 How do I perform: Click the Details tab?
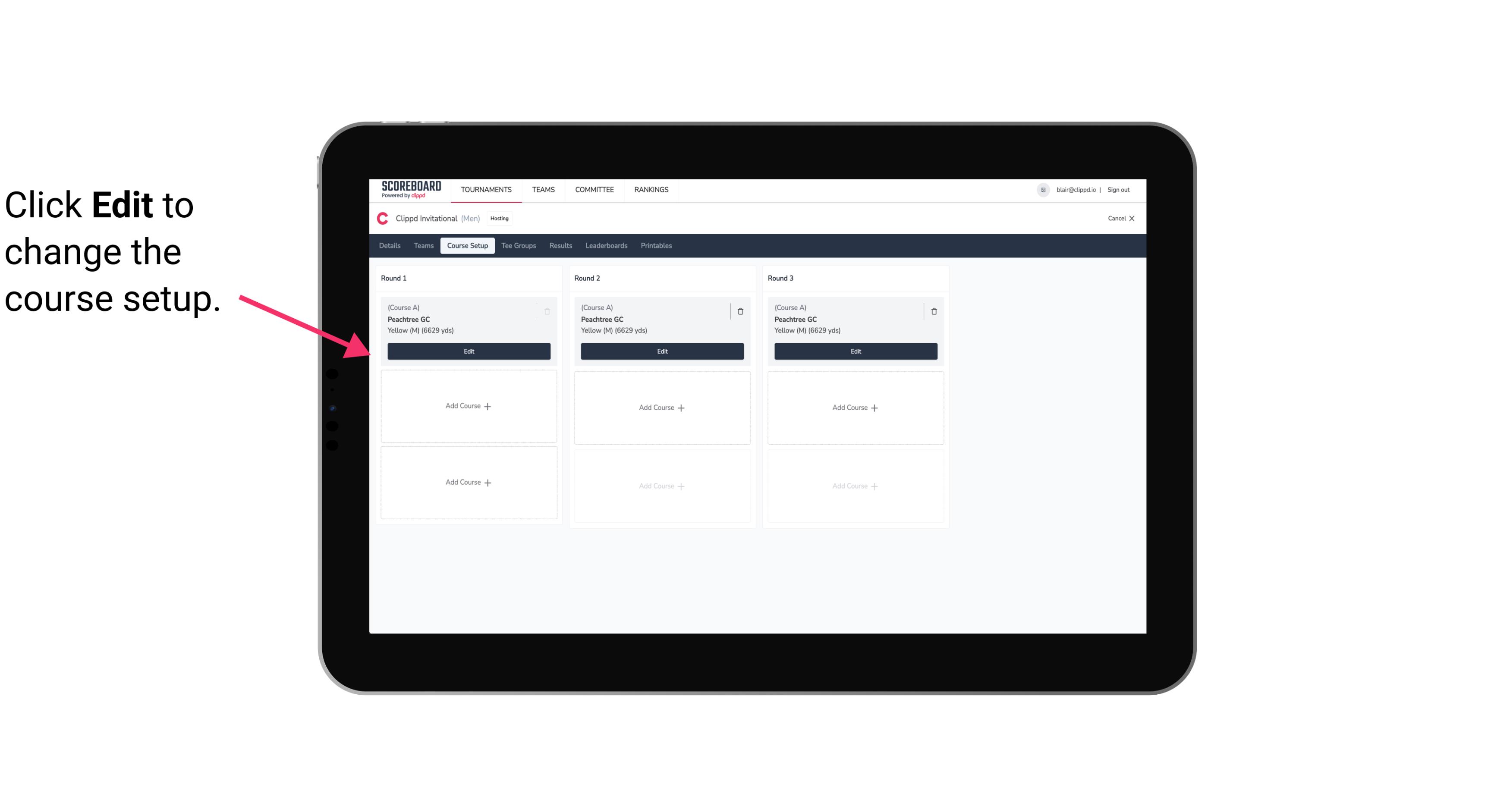tap(389, 246)
